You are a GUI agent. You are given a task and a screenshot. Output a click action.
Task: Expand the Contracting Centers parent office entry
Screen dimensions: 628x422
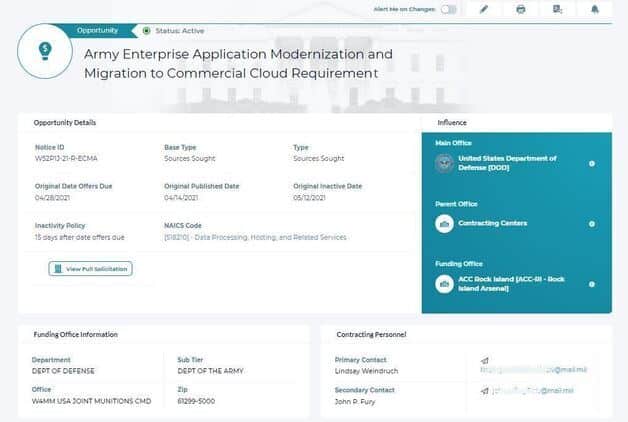592,223
